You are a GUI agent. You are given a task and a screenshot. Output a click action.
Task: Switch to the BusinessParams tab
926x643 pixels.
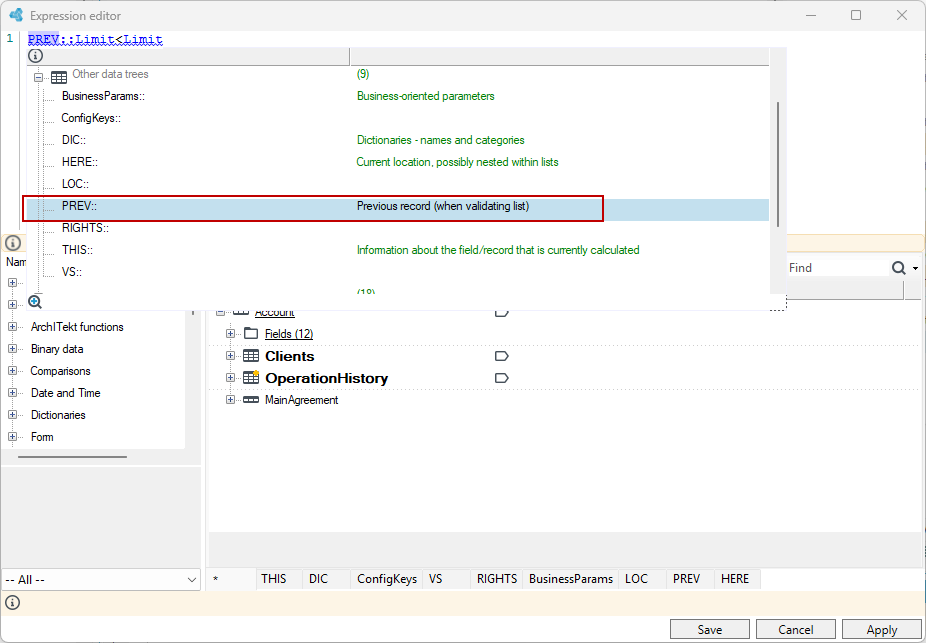point(570,579)
